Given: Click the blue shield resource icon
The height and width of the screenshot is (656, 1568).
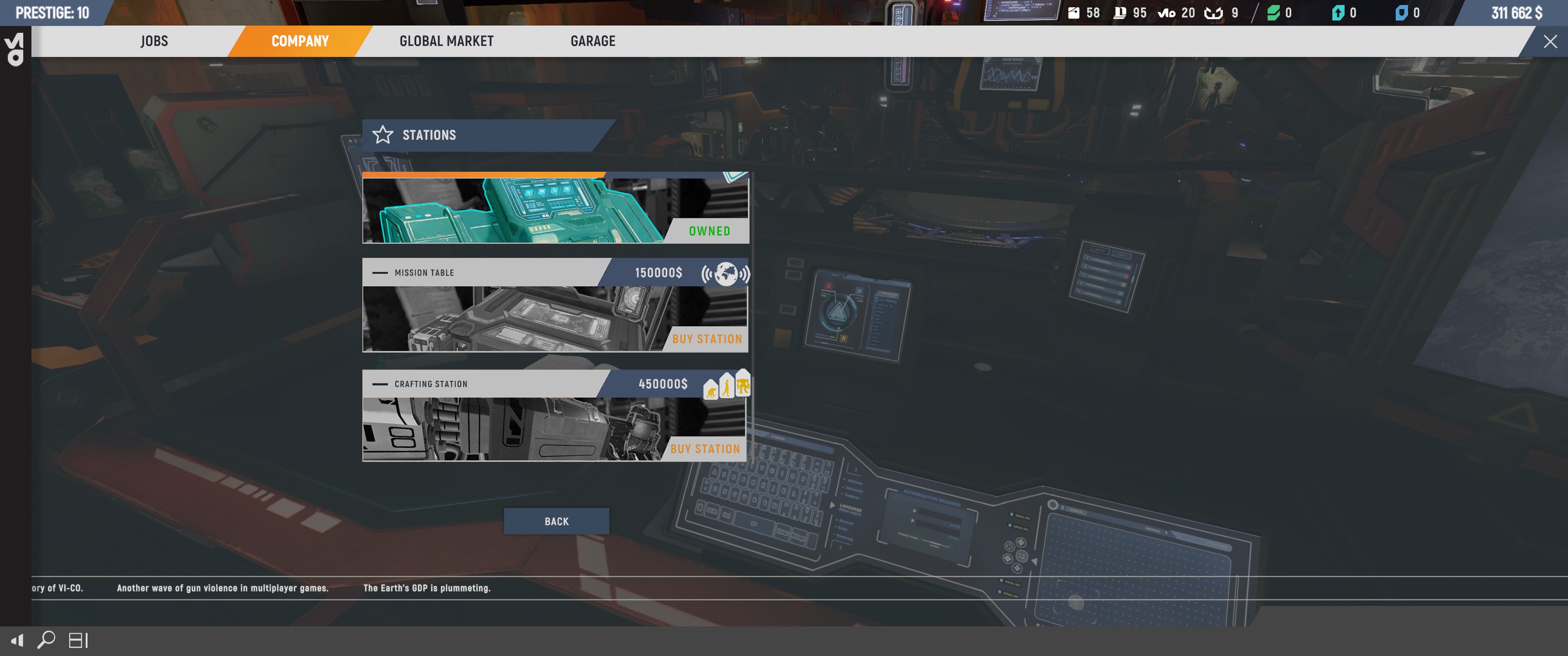Looking at the screenshot, I should tap(1401, 13).
